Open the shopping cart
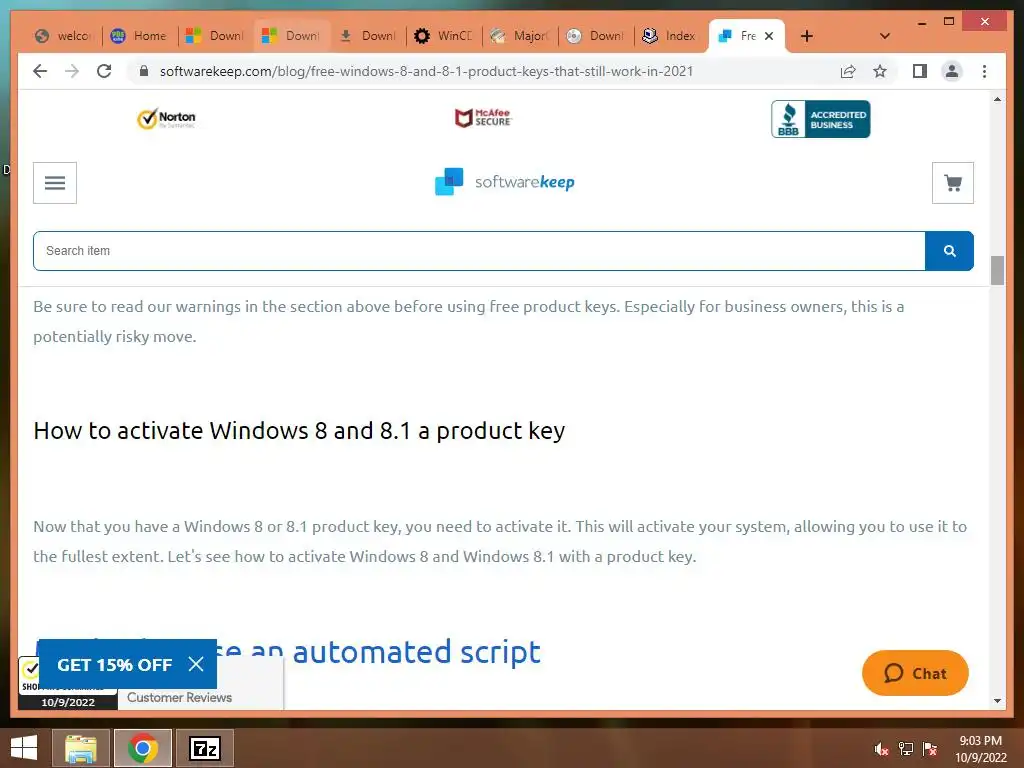 point(953,183)
